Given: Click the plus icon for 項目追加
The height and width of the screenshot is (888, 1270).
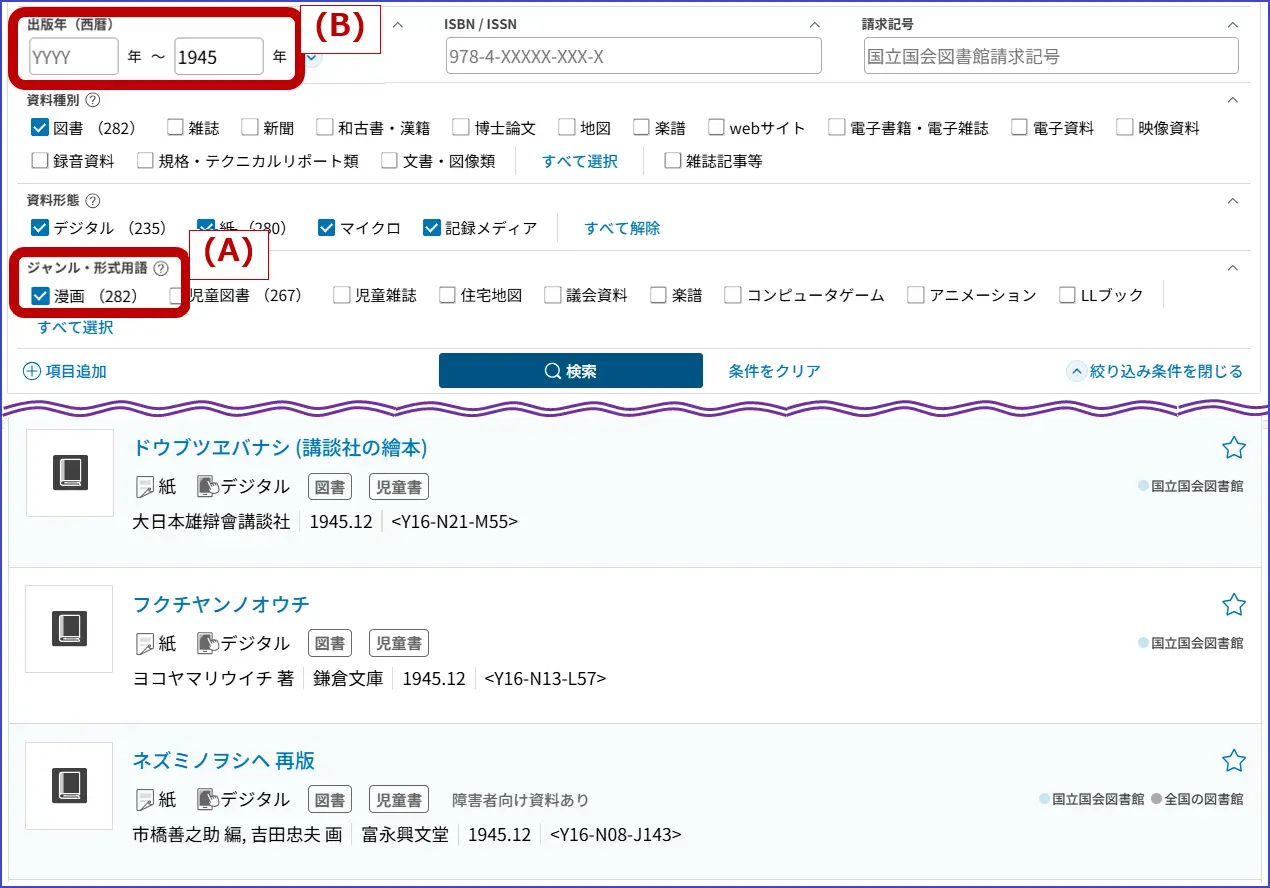Looking at the screenshot, I should [x=32, y=372].
